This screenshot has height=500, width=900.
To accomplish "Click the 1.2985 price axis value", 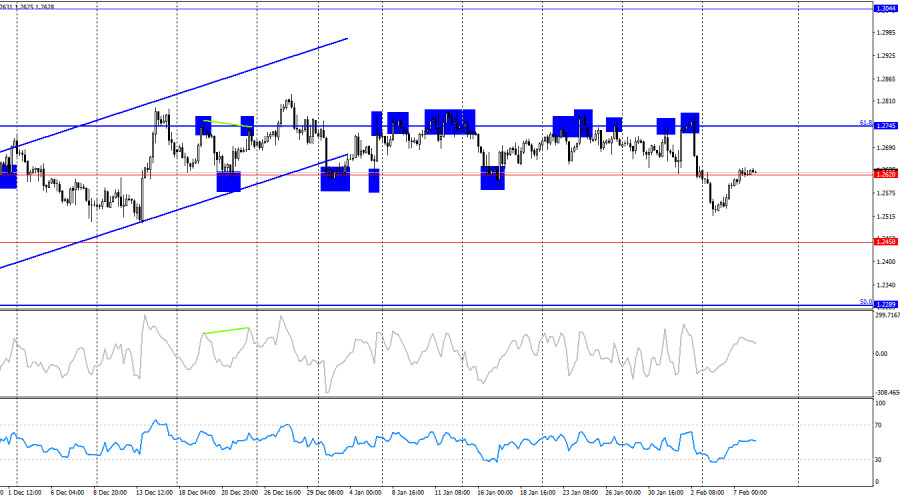I will [x=886, y=33].
